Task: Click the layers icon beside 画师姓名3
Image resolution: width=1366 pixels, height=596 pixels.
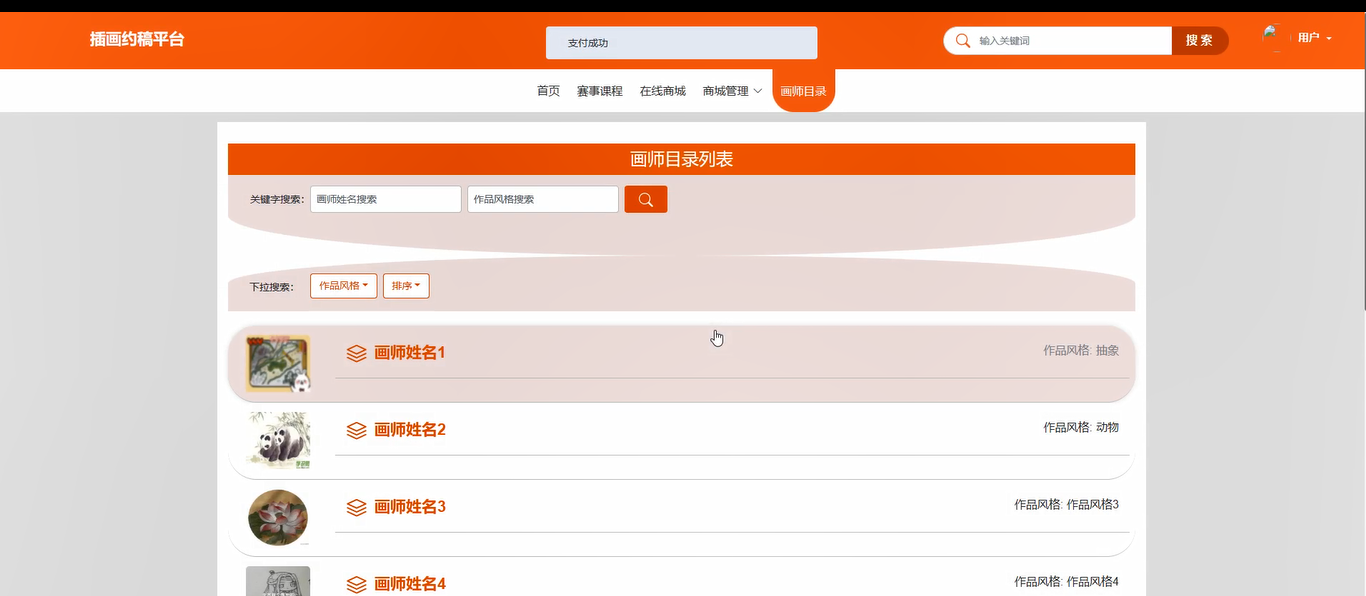Action: (x=357, y=507)
